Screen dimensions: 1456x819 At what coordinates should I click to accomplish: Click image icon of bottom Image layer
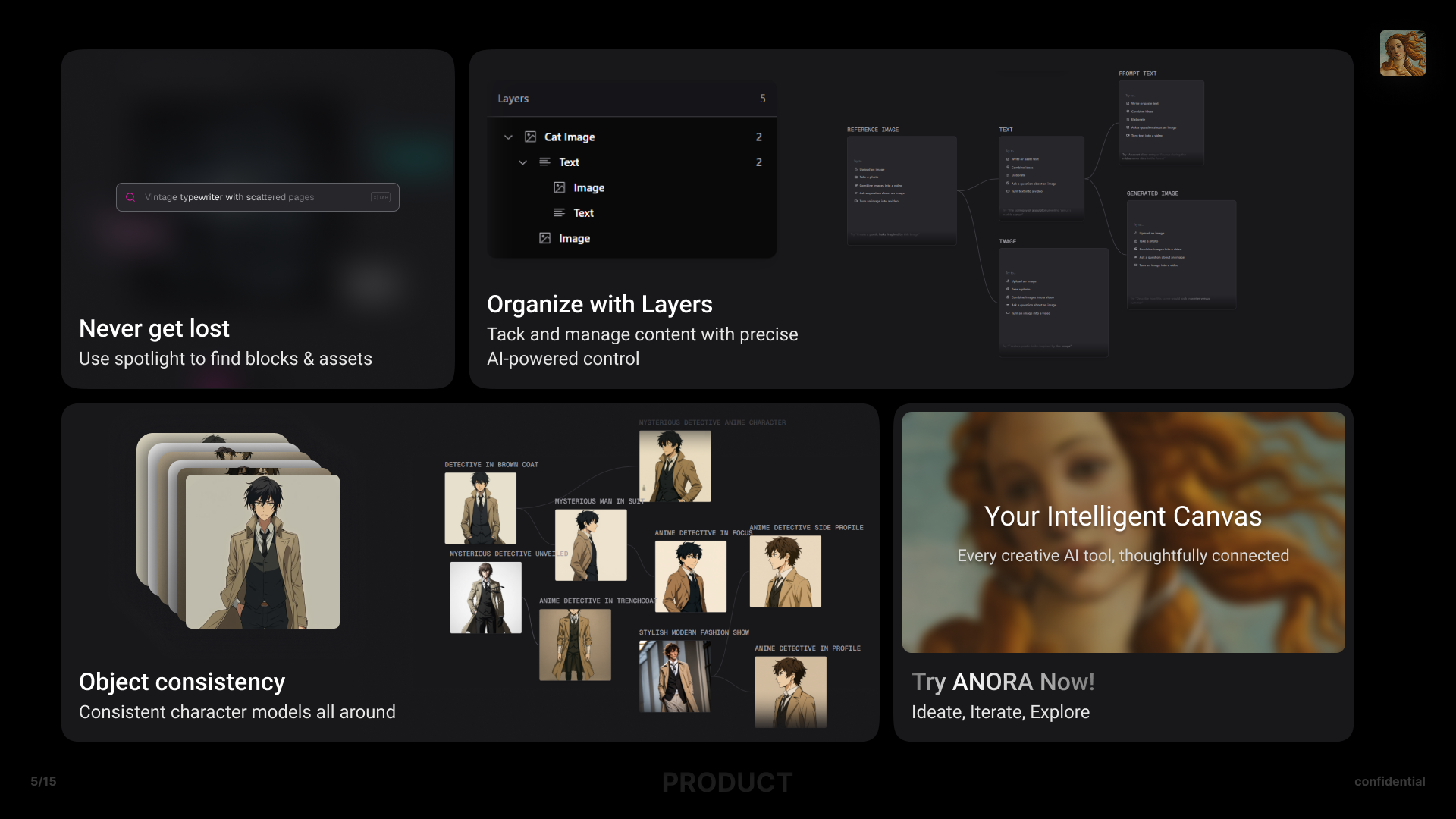[544, 238]
